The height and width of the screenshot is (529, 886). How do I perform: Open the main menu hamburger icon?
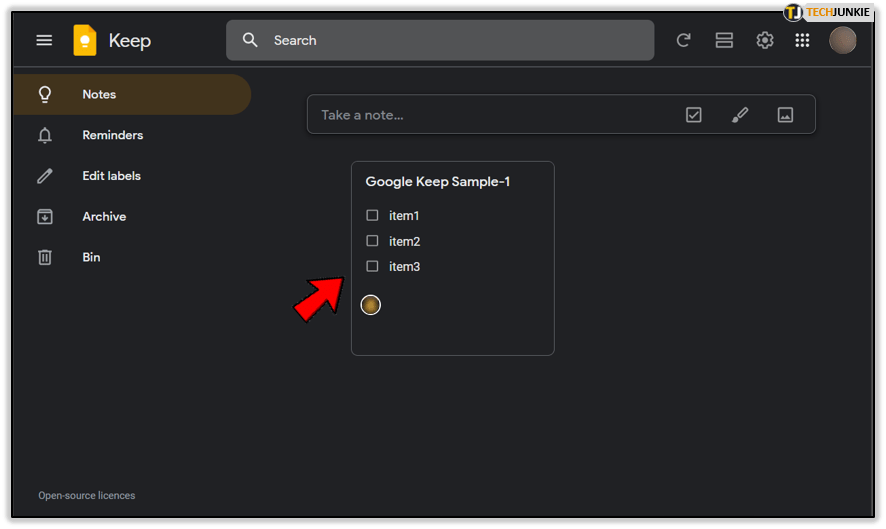pyautogui.click(x=44, y=40)
